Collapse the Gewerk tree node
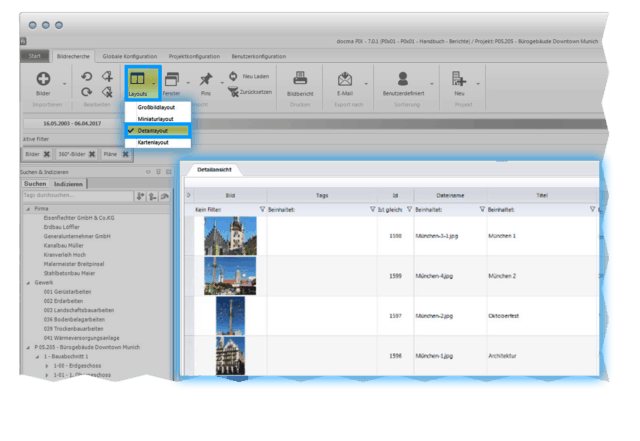Viewport: 640px width, 441px height. (x=28, y=283)
